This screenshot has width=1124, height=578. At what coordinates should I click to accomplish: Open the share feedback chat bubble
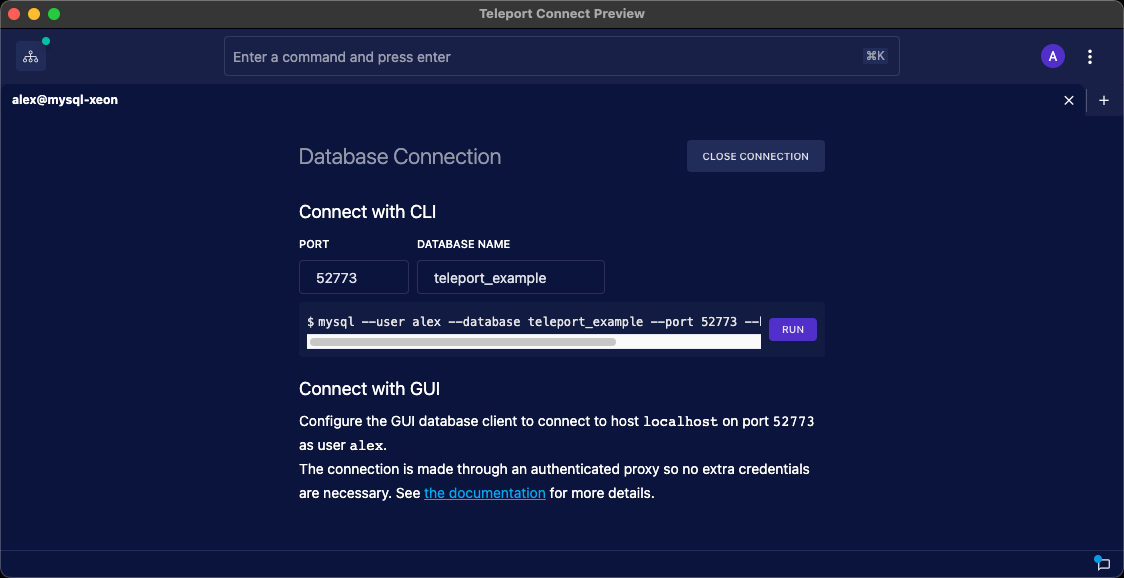[x=1103, y=562]
